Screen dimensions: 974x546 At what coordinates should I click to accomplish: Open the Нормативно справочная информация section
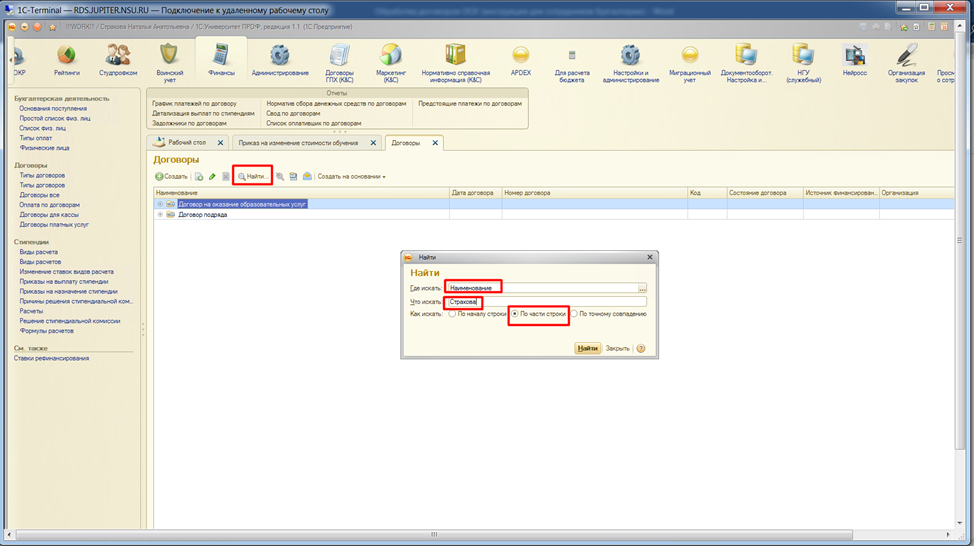click(455, 56)
